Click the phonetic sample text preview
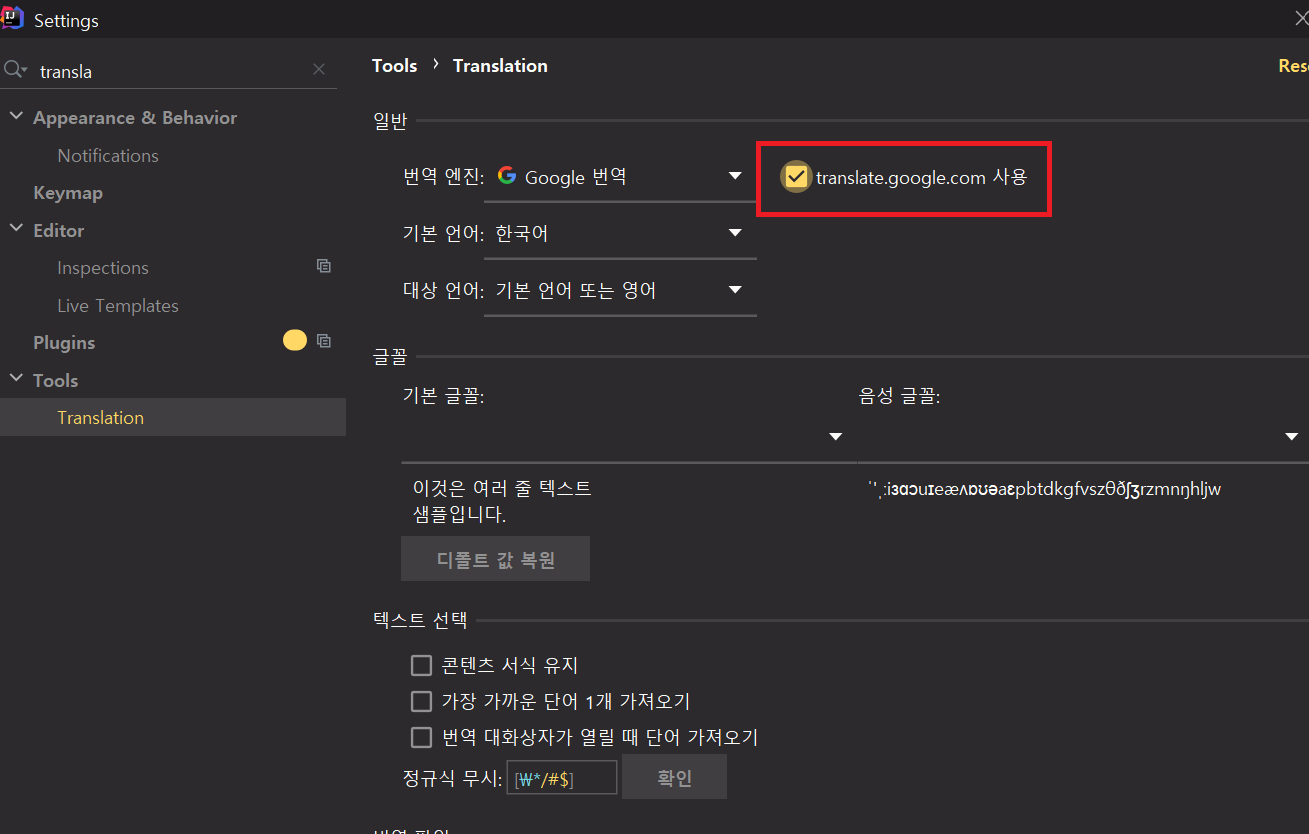 1045,489
